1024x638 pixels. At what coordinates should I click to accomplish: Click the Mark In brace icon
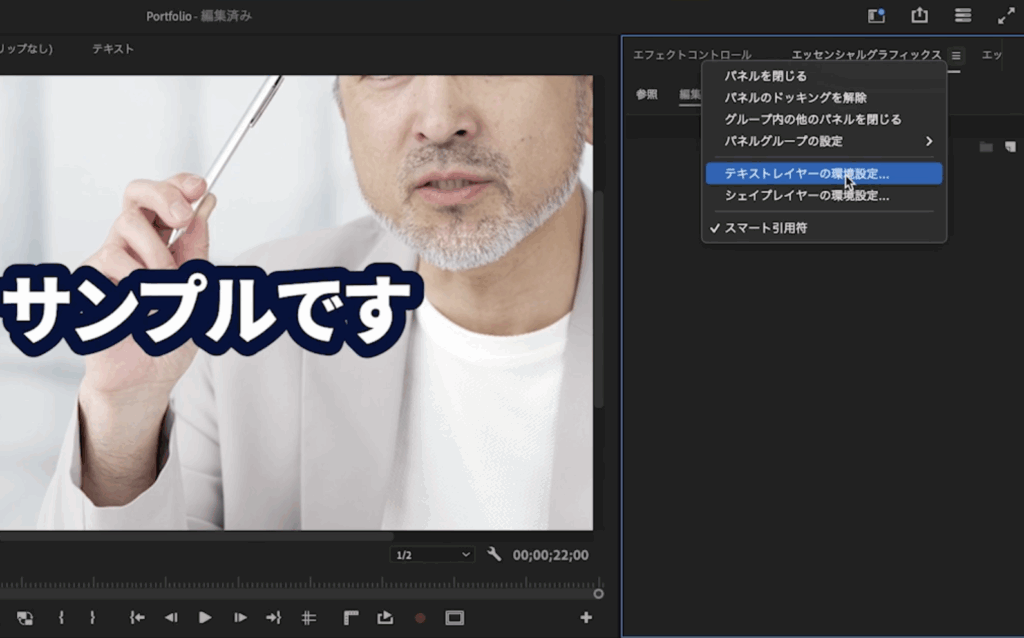point(61,618)
